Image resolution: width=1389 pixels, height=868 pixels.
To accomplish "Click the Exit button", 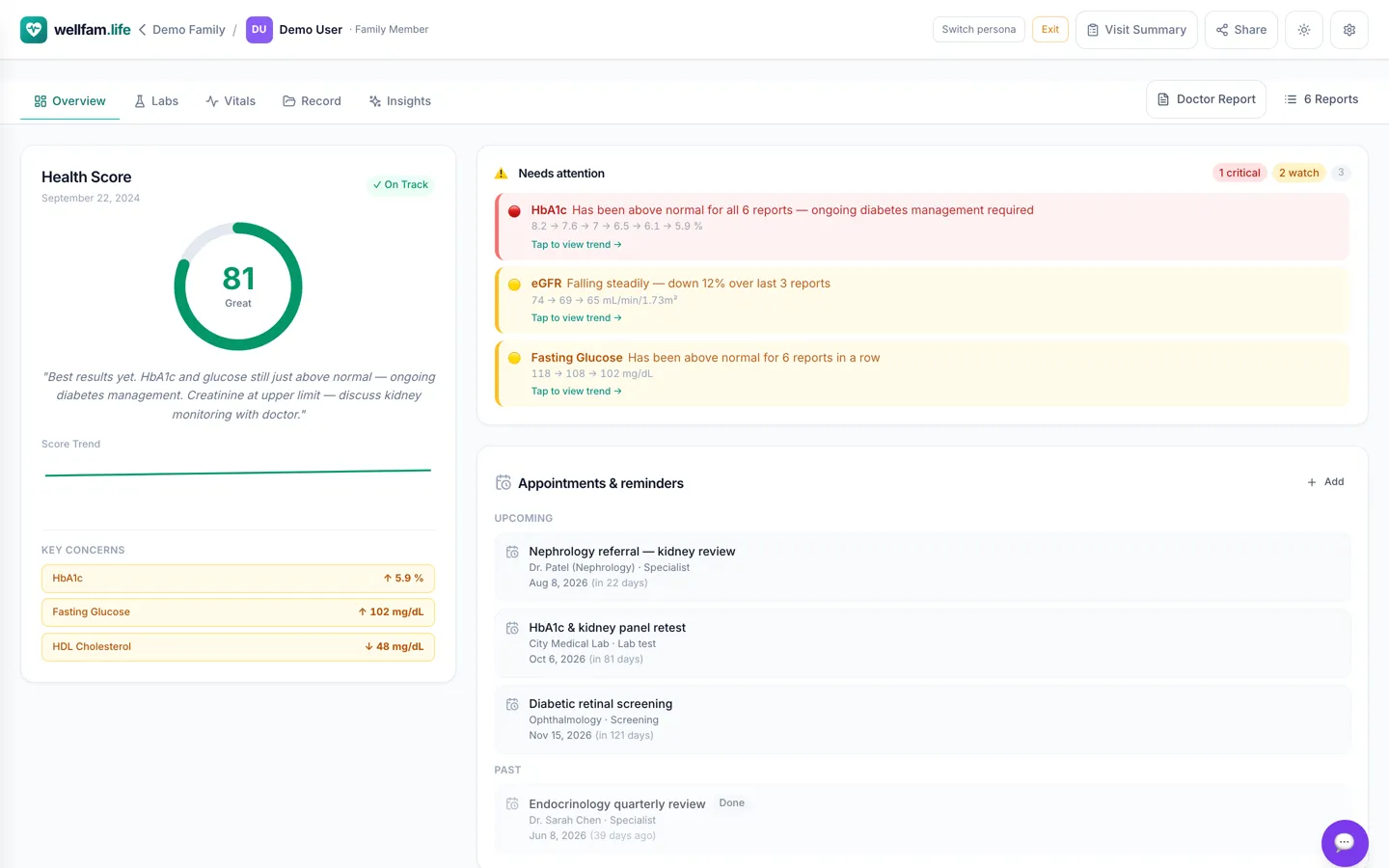I will [1050, 29].
